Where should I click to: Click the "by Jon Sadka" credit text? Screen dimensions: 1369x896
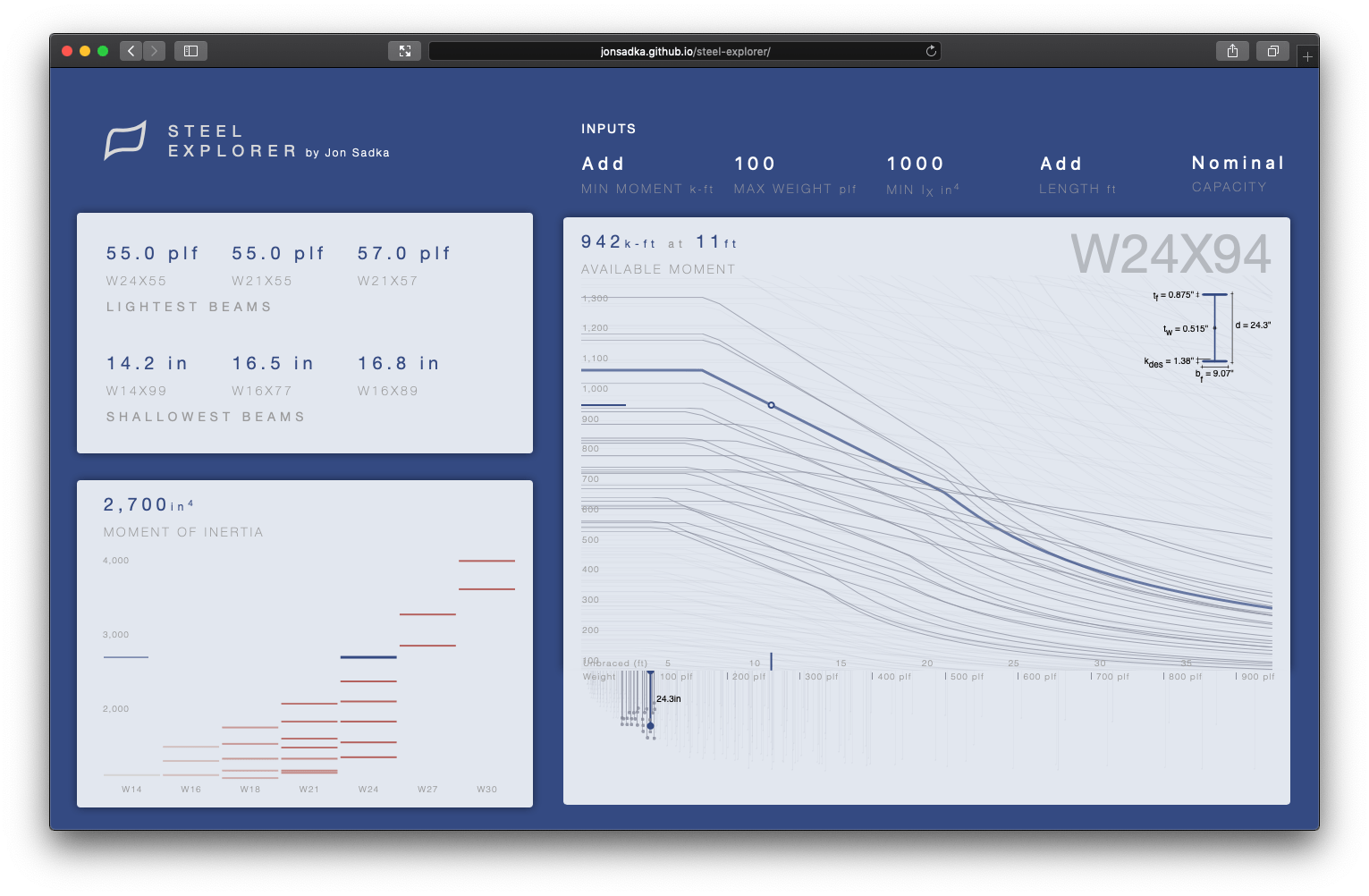pos(347,153)
